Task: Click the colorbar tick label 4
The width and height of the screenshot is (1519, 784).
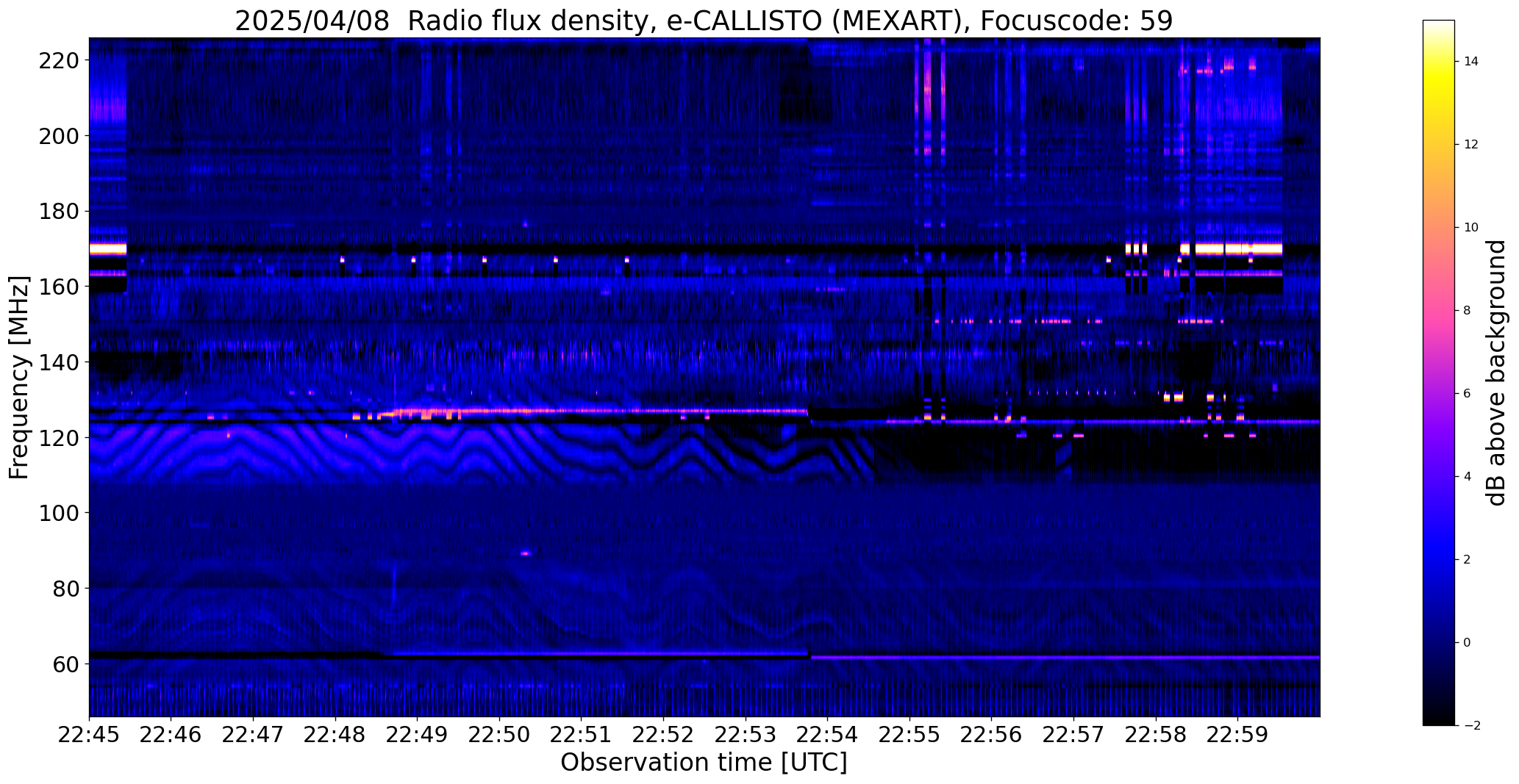Action: coord(1468,477)
